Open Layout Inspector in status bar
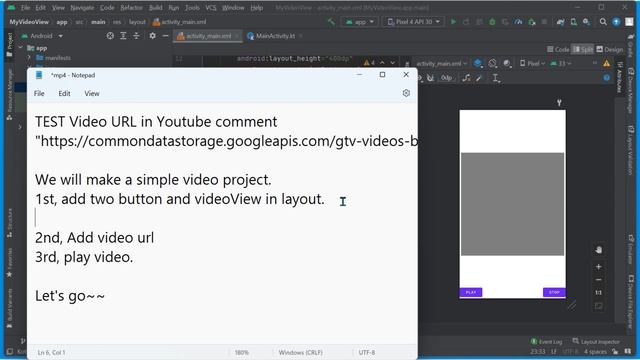This screenshot has width=640, height=360. click(x=596, y=341)
